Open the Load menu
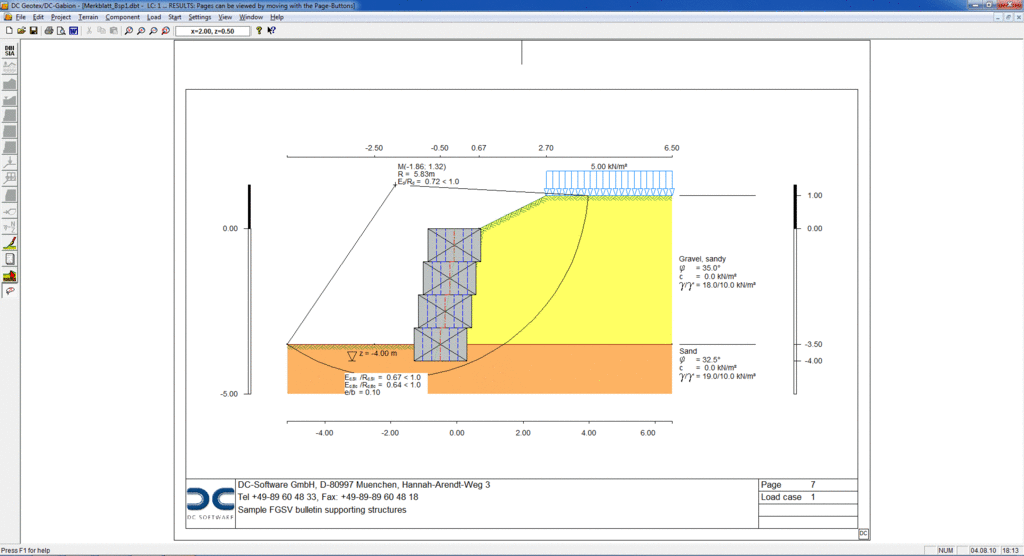 click(153, 17)
